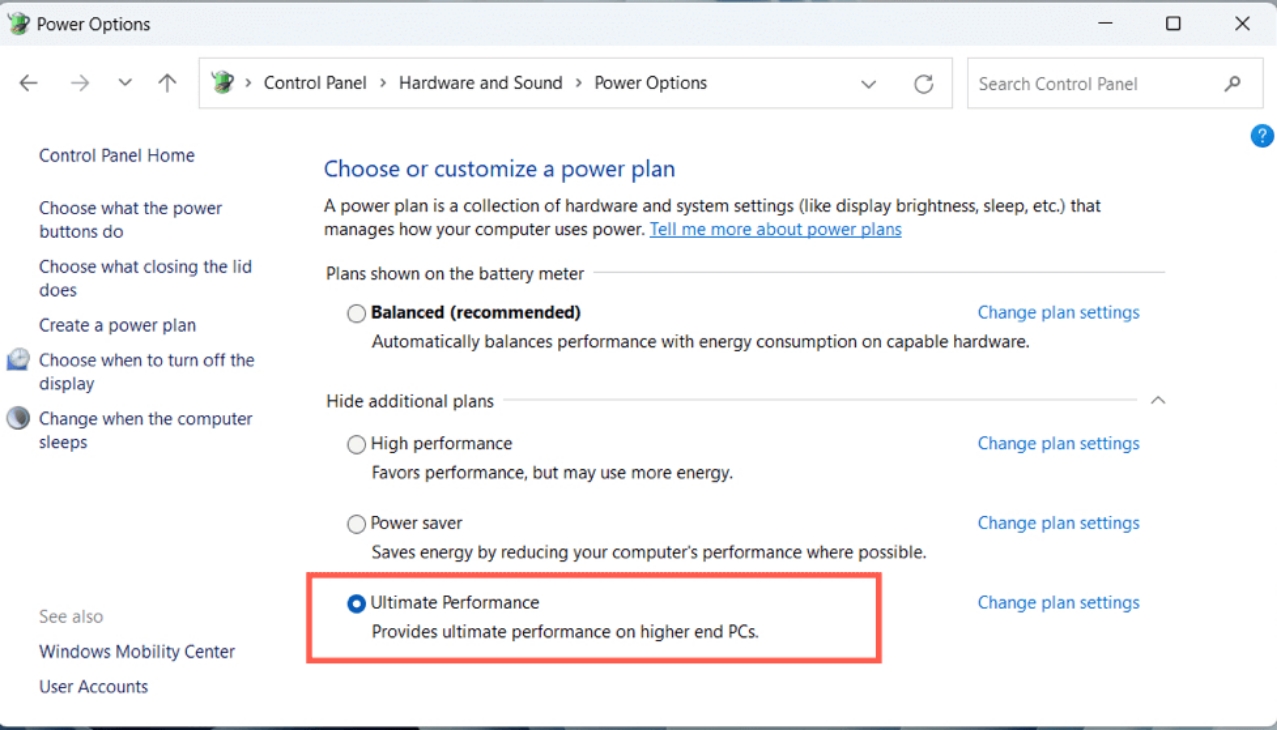Image resolution: width=1277 pixels, height=730 pixels.
Task: Collapse the Hide additional plans section
Action: [x=1158, y=400]
